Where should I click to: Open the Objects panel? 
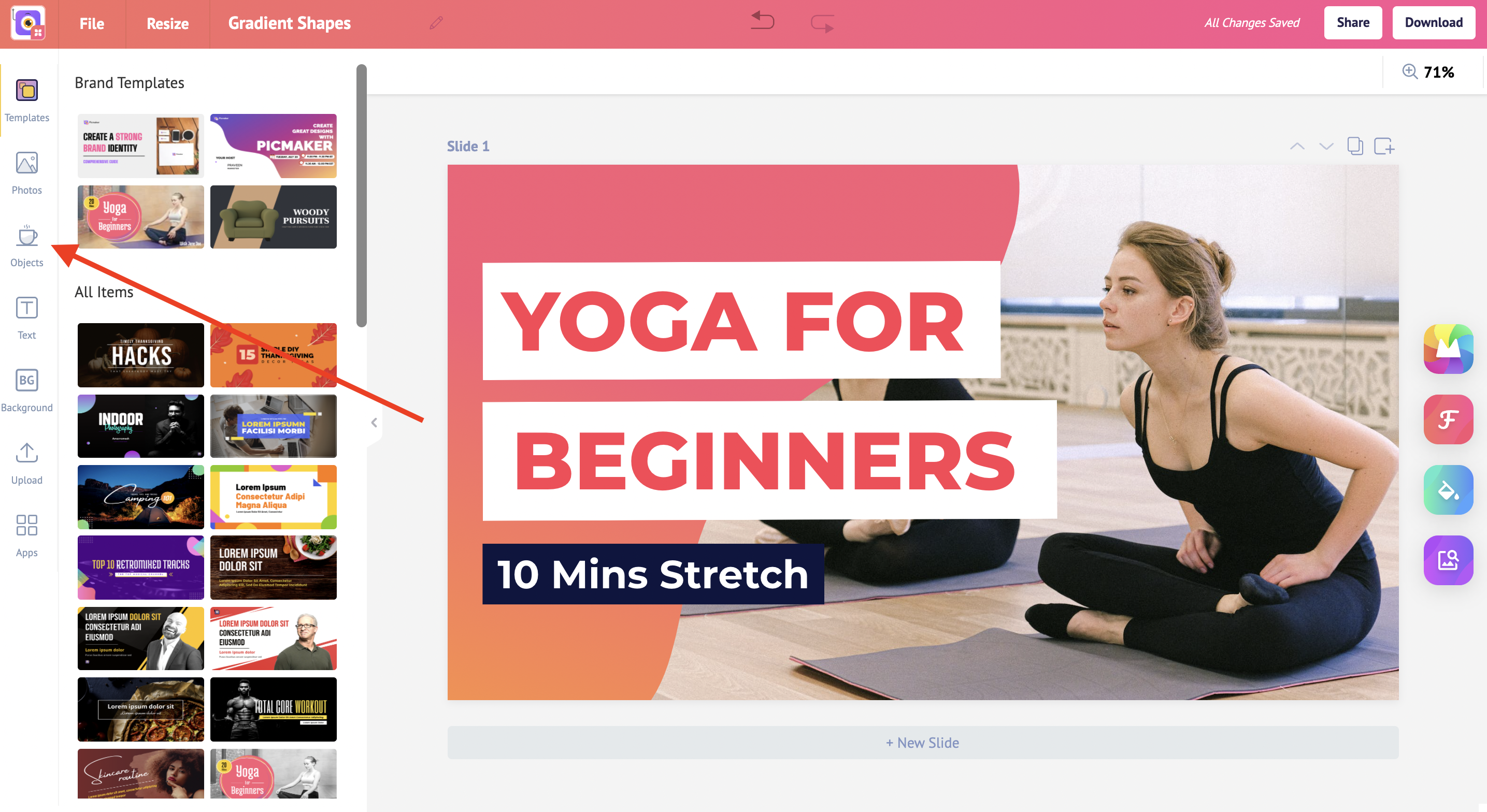[27, 248]
